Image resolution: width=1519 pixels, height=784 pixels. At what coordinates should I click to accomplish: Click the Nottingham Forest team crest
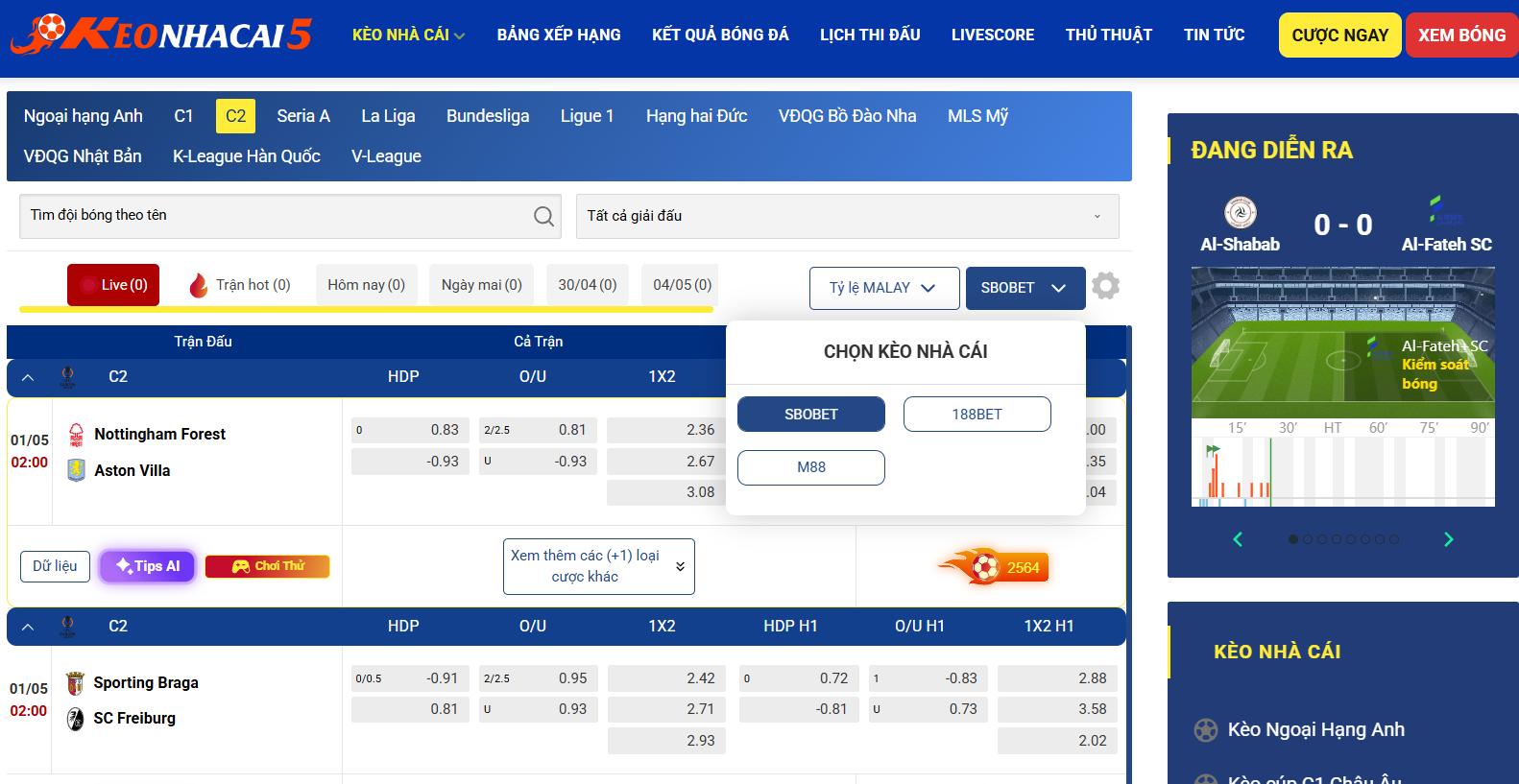[76, 435]
